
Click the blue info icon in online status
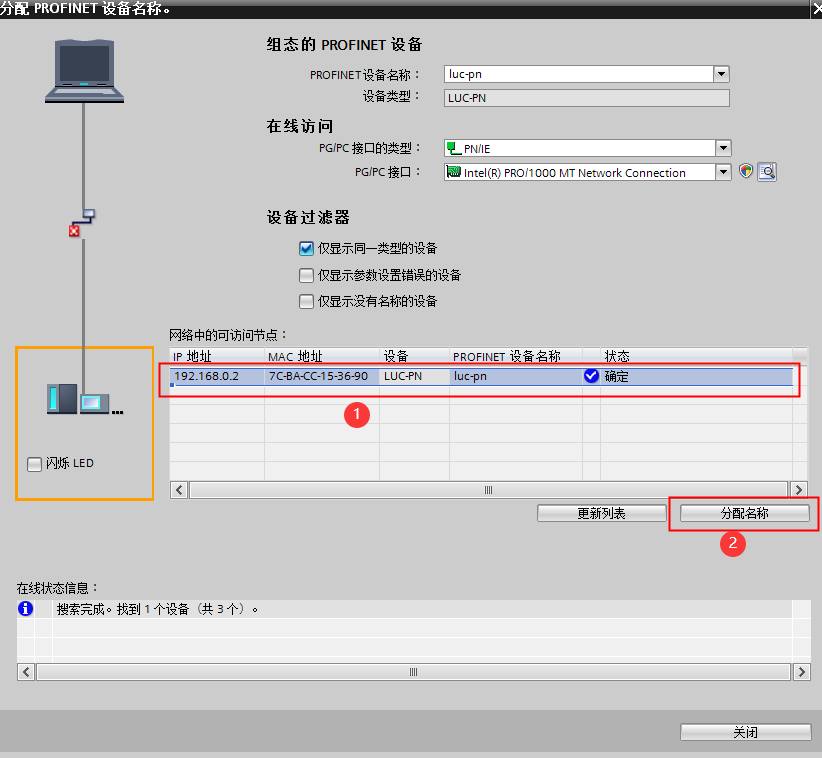click(x=26, y=608)
